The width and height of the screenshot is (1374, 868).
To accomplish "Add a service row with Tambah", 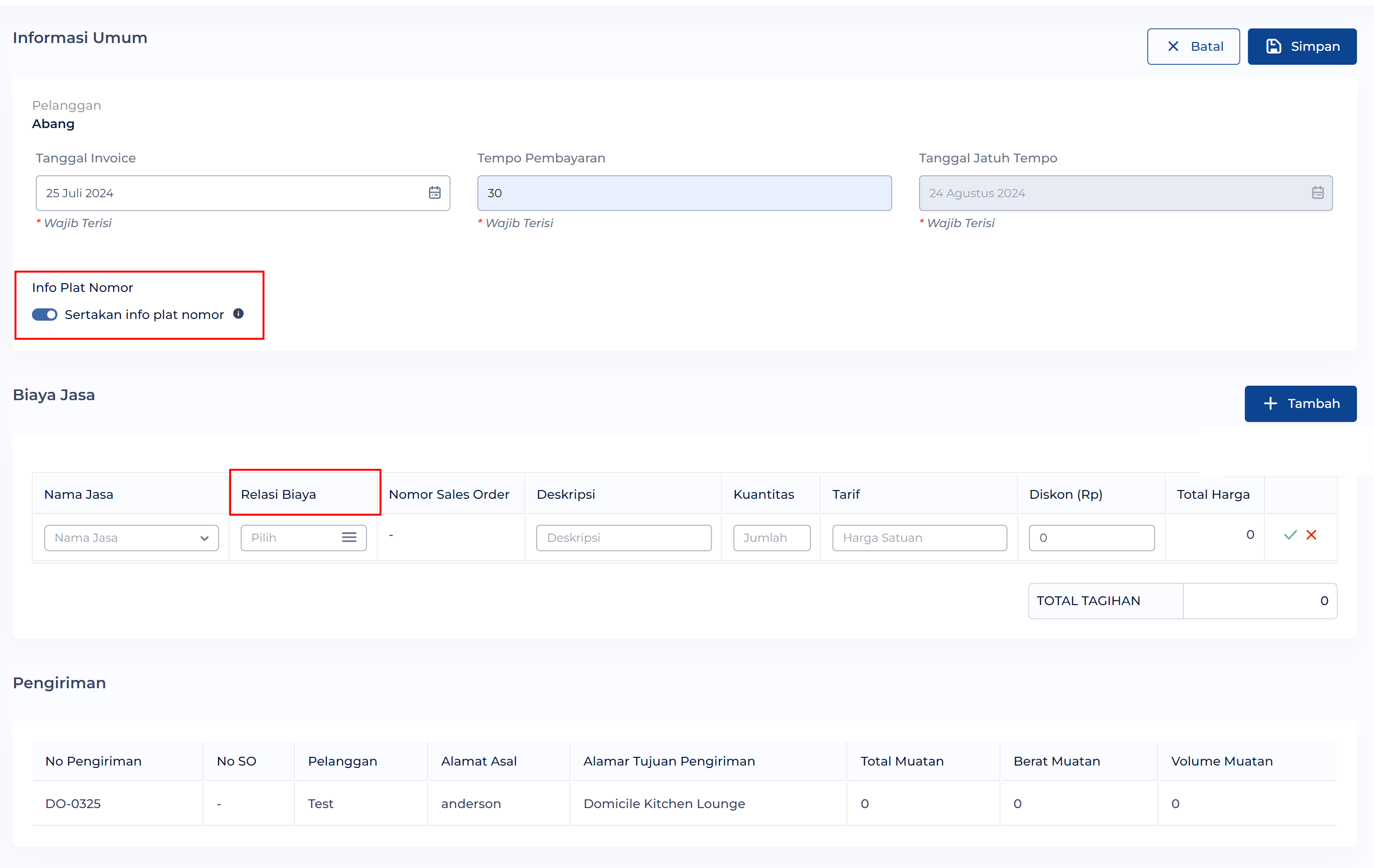I will point(1300,403).
